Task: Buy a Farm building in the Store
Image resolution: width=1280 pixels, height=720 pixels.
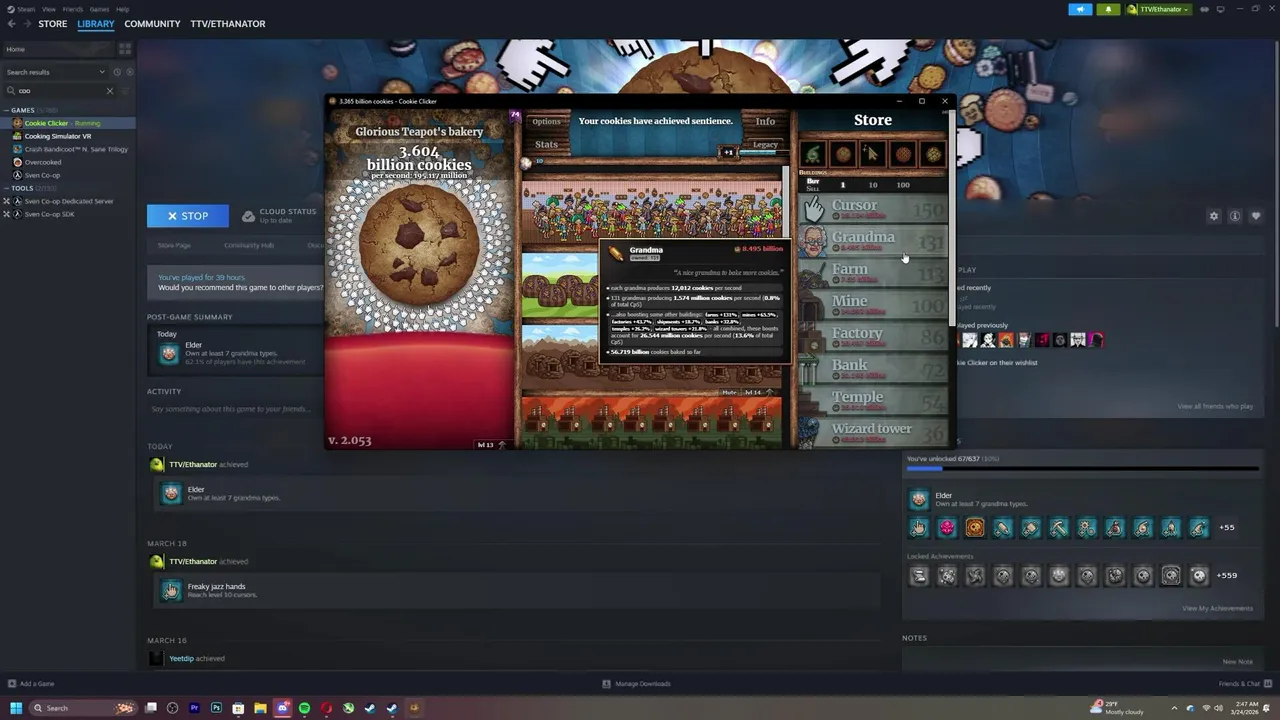Action: [x=872, y=272]
